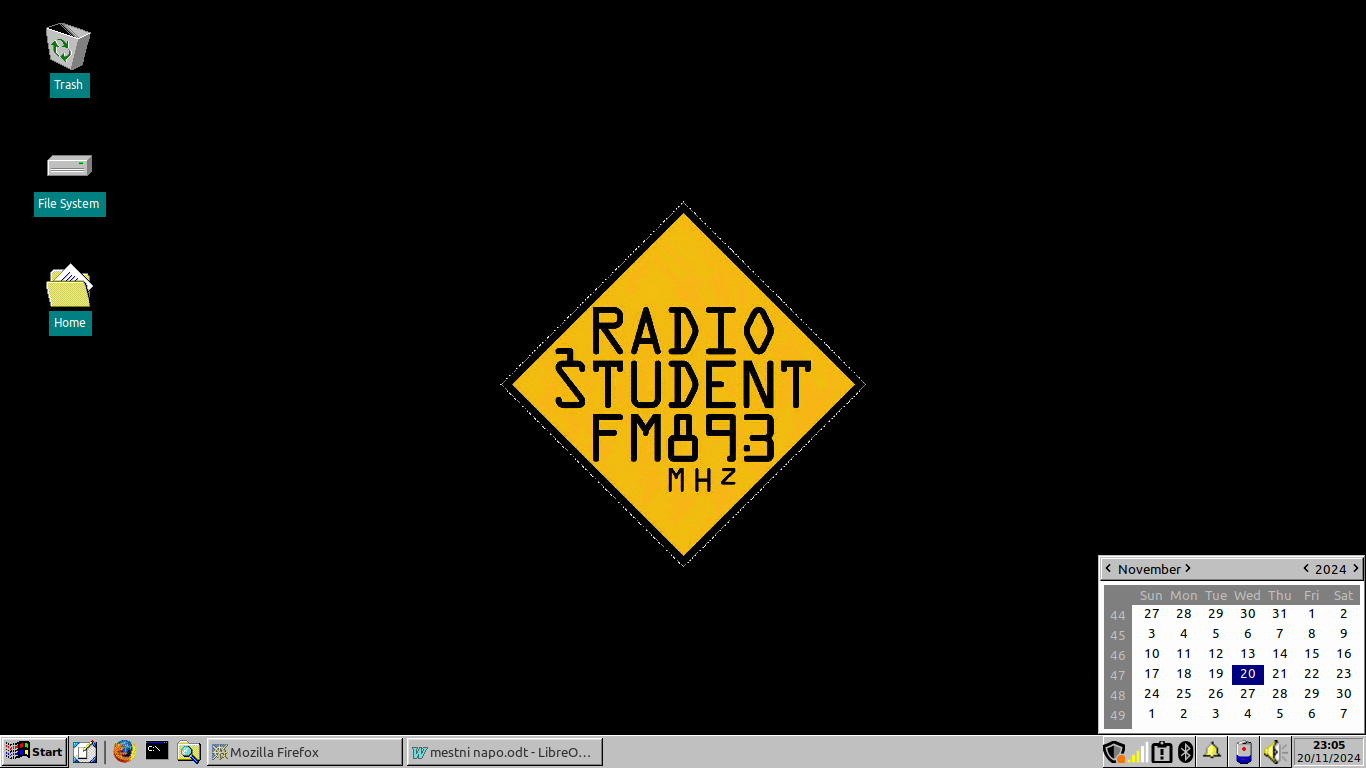Click the yellow notification bell icon

(1212, 751)
